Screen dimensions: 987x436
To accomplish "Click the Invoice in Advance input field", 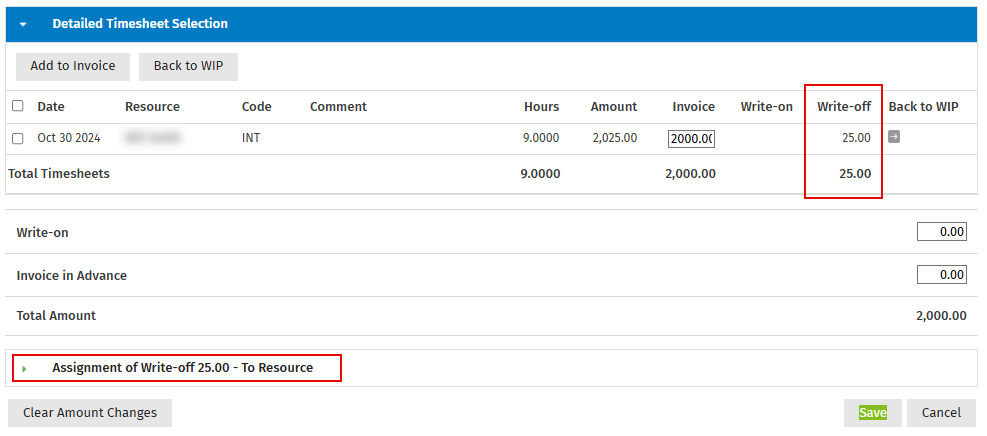I will [x=942, y=274].
